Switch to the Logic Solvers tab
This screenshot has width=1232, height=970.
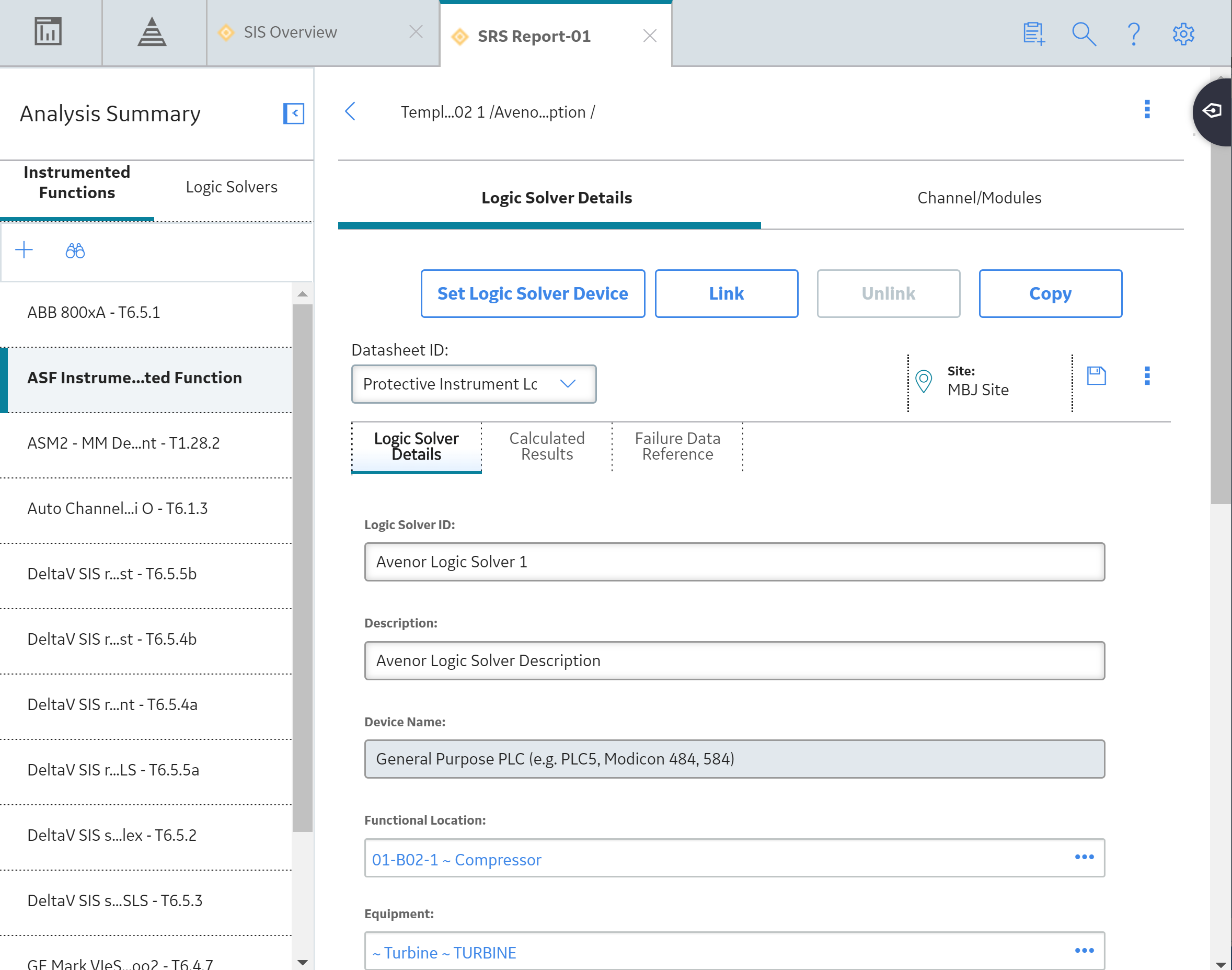[232, 187]
